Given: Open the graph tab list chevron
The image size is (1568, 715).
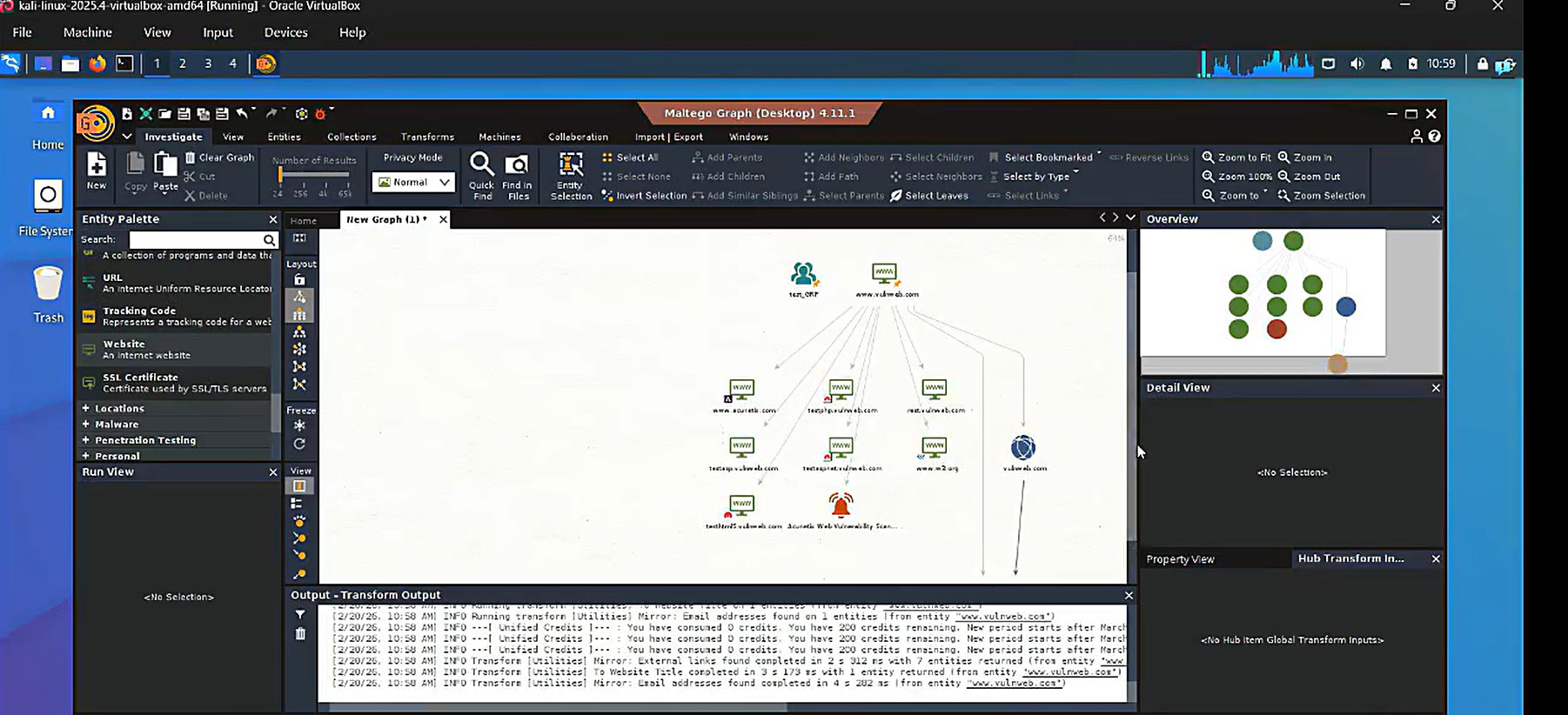Looking at the screenshot, I should pyautogui.click(x=1130, y=217).
